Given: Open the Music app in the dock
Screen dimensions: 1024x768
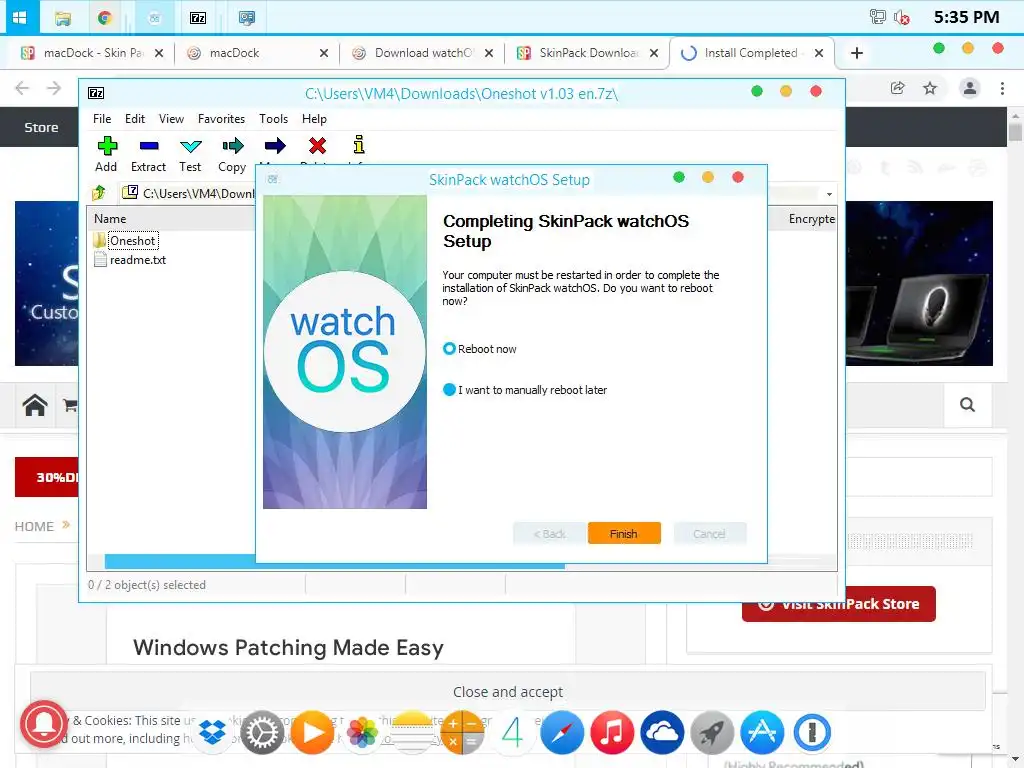Looking at the screenshot, I should (612, 732).
